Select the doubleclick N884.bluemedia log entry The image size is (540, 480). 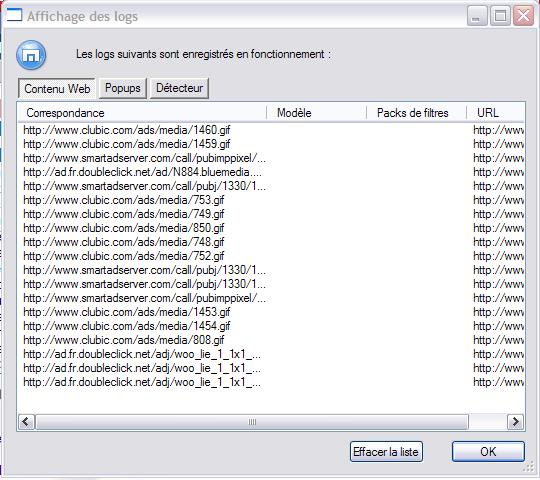click(x=143, y=172)
